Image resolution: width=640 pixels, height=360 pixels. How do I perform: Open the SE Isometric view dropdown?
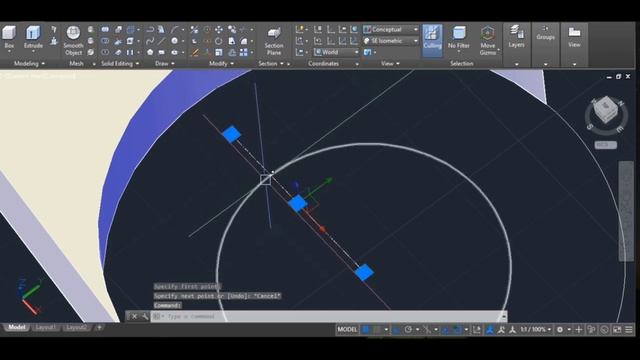(391, 41)
